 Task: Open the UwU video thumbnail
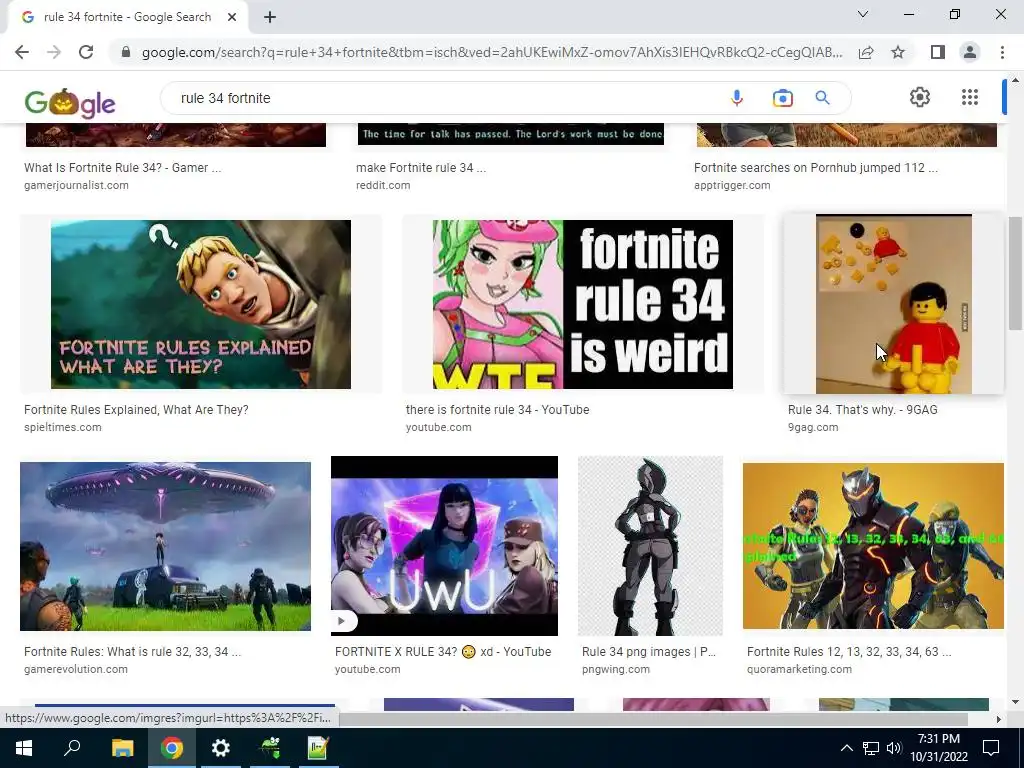[444, 546]
